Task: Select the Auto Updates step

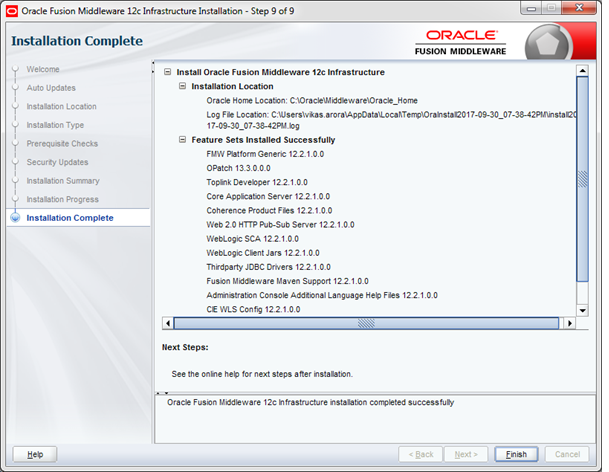Action: pos(51,88)
